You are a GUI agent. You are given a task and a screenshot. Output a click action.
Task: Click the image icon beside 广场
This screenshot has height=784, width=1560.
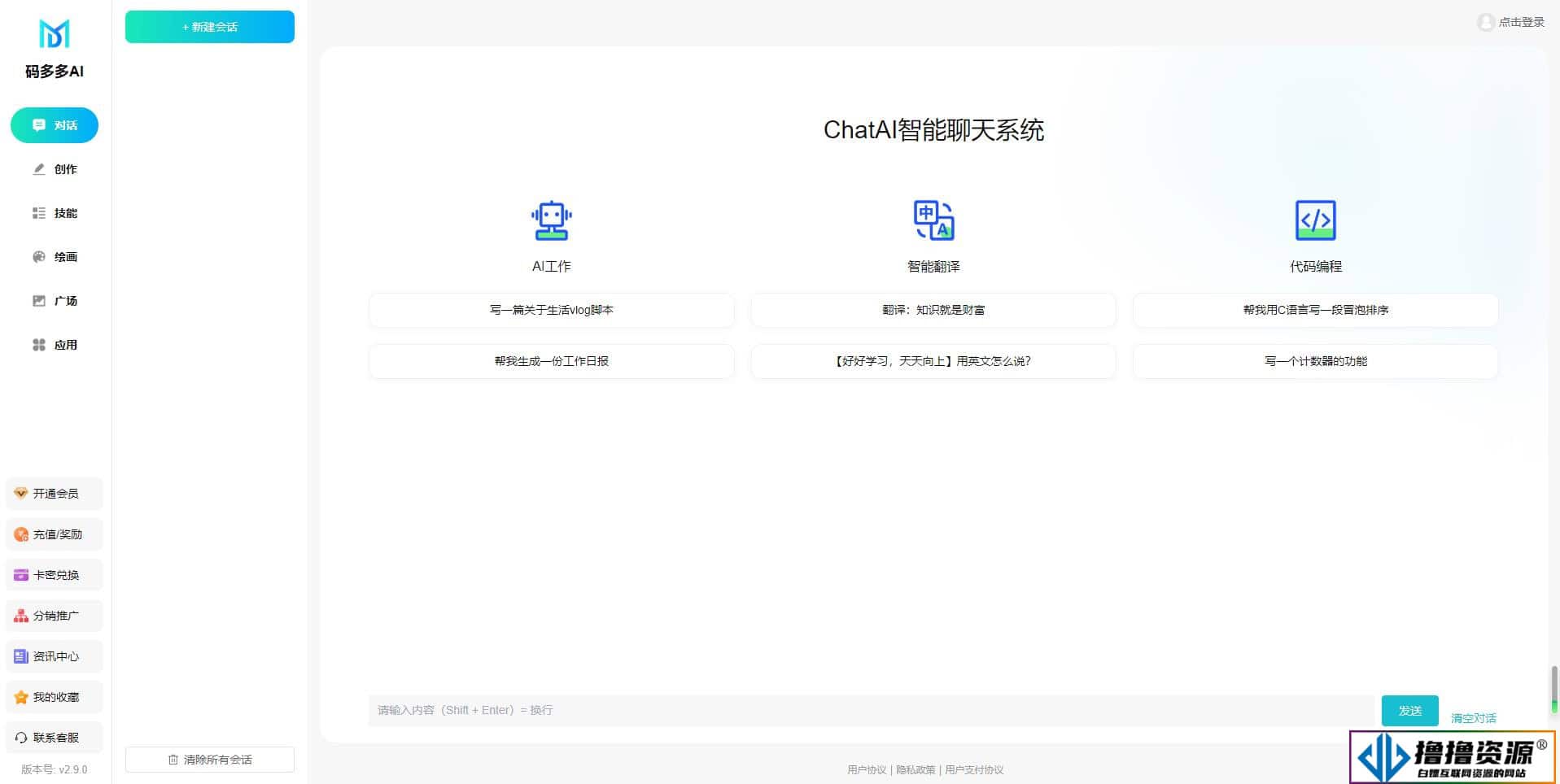pos(39,301)
